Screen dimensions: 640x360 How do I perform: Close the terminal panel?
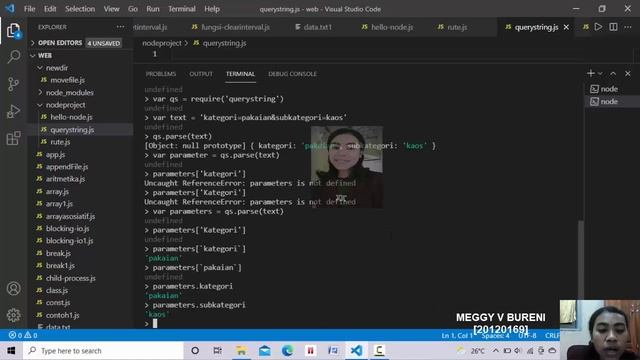[x=628, y=73]
